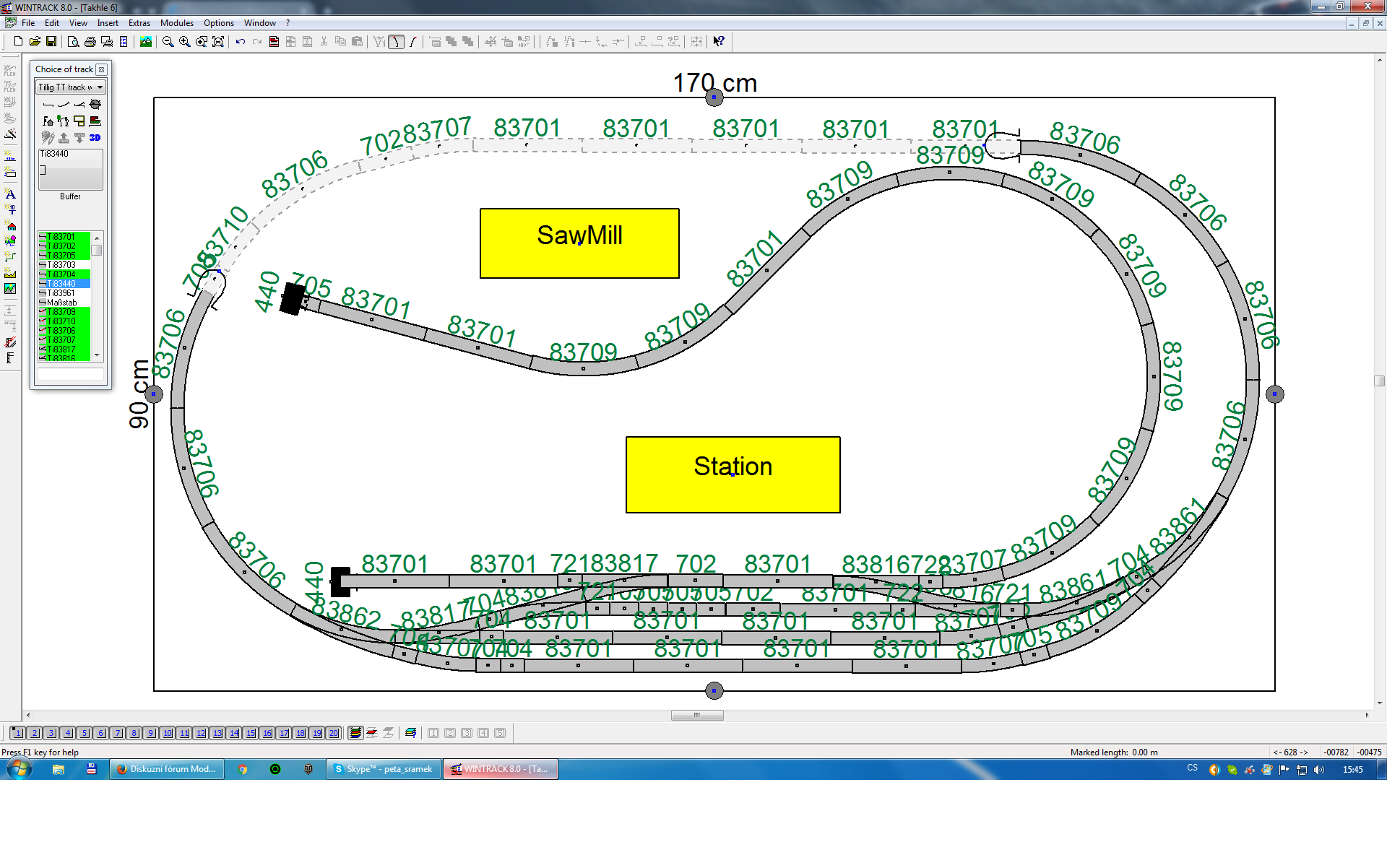
Task: Open the Extras menu
Action: [x=139, y=23]
